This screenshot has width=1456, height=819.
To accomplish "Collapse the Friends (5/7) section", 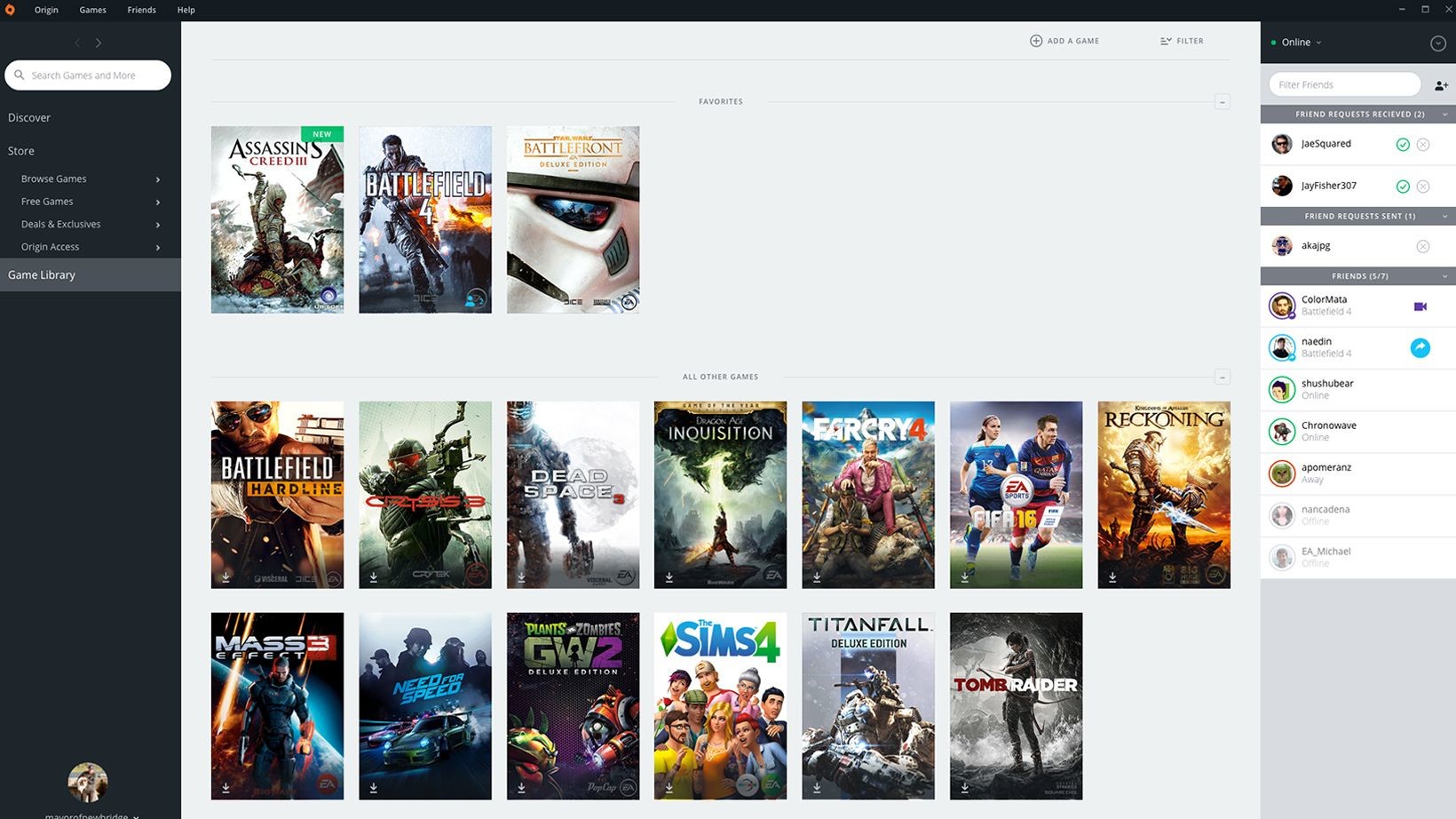I will point(1444,276).
